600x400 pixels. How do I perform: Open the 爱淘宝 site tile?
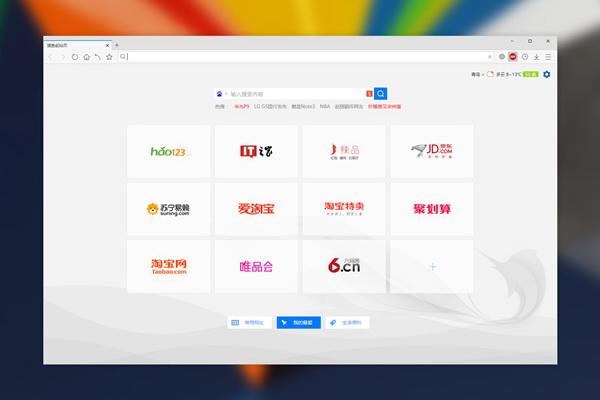tap(256, 209)
